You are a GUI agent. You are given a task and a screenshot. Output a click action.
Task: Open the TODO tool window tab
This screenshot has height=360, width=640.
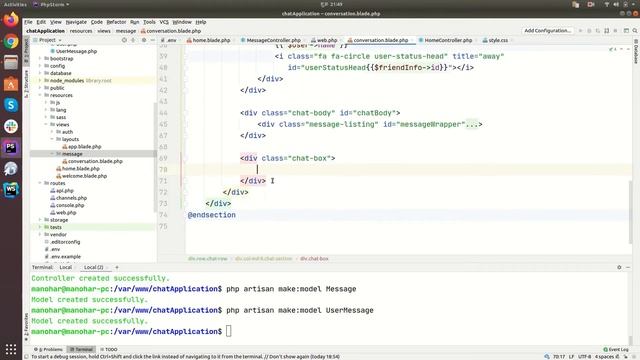[x=109, y=349]
